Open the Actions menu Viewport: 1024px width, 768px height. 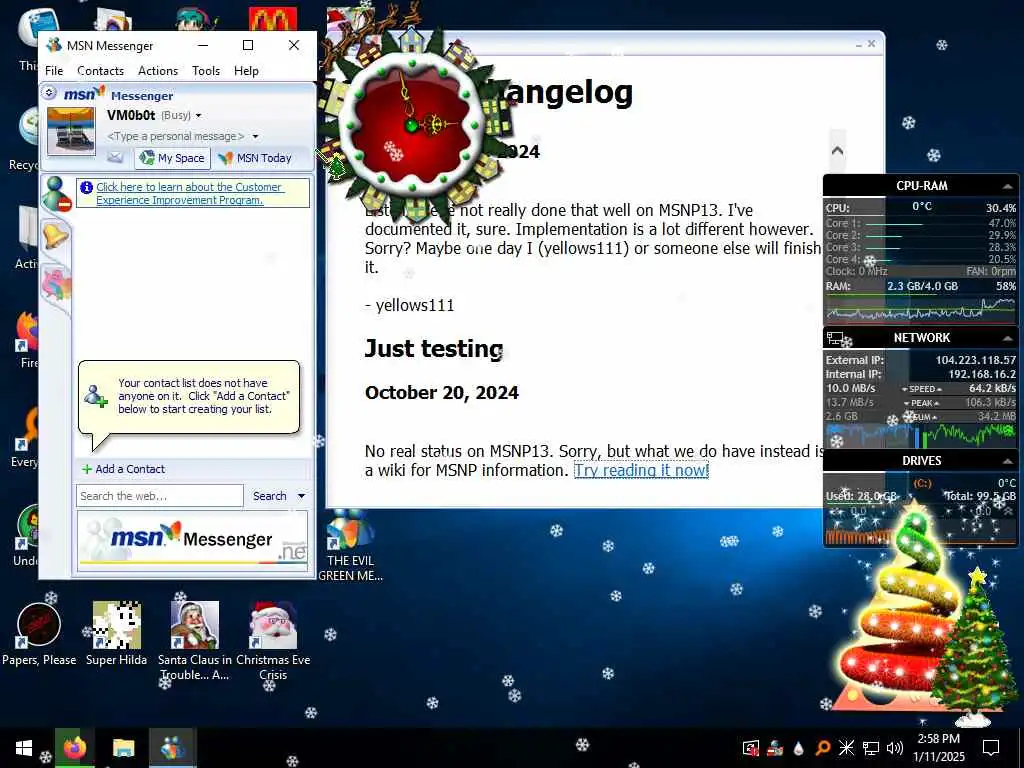[x=157, y=71]
